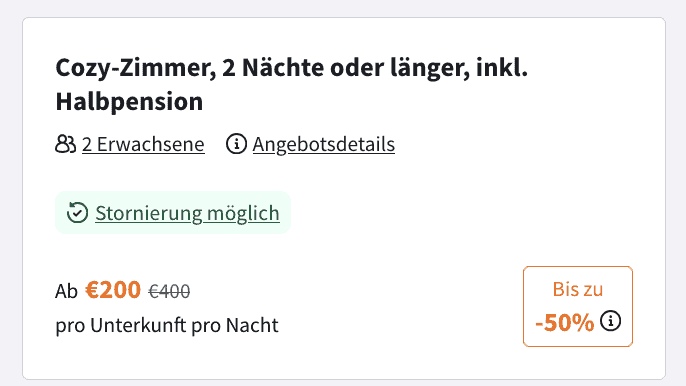Click the green Stornierung möglich badge

[x=173, y=213]
